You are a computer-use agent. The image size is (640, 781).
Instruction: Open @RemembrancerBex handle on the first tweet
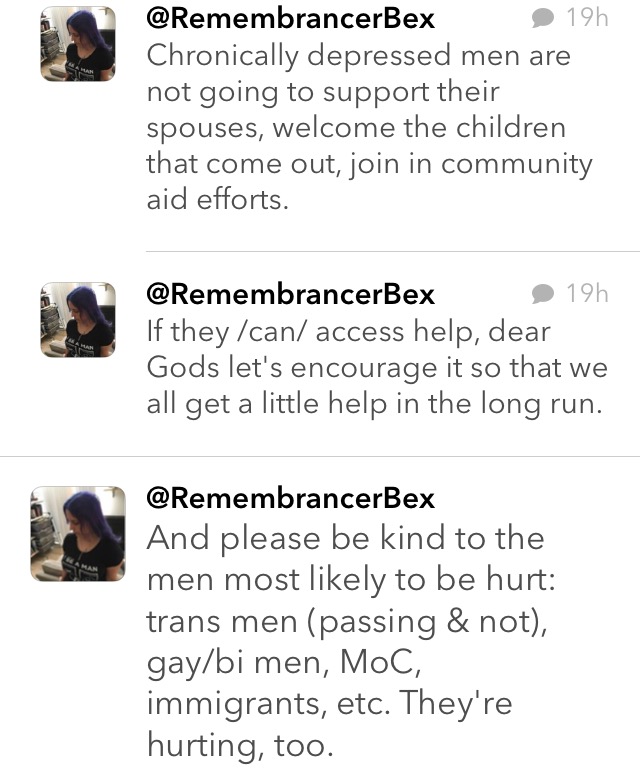pyautogui.click(x=290, y=18)
